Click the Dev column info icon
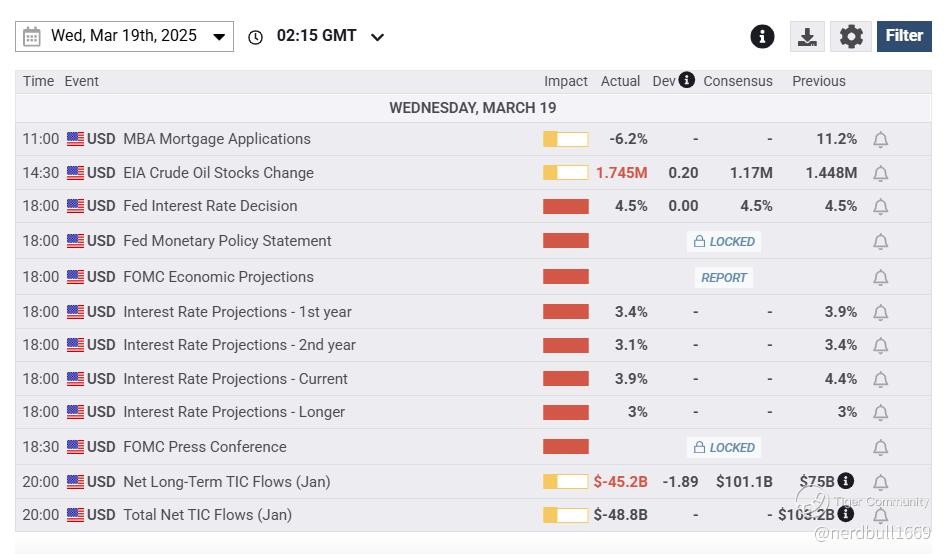This screenshot has width=948, height=554. (687, 80)
